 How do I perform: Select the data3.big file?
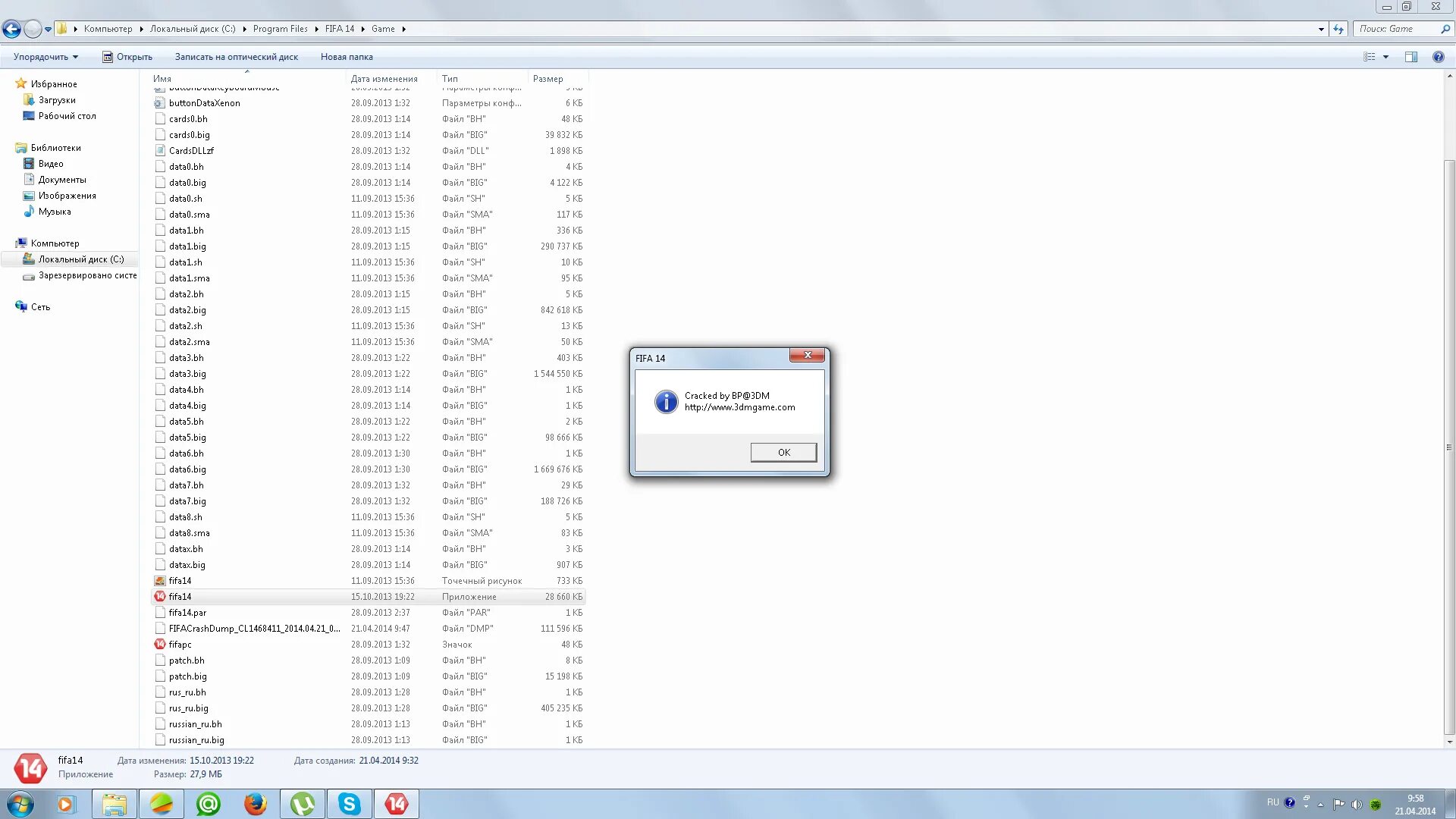187,374
